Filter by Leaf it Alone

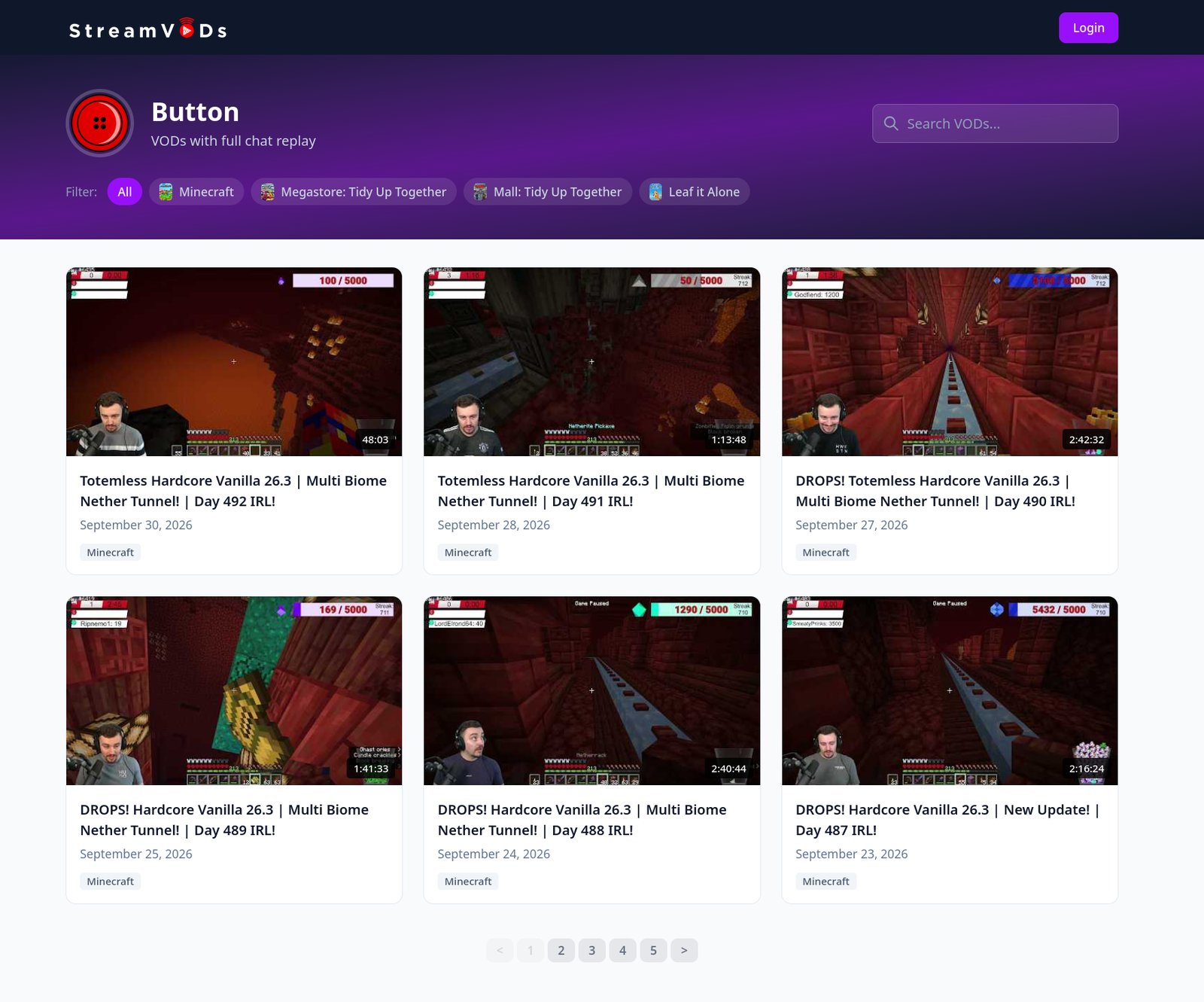pos(695,192)
